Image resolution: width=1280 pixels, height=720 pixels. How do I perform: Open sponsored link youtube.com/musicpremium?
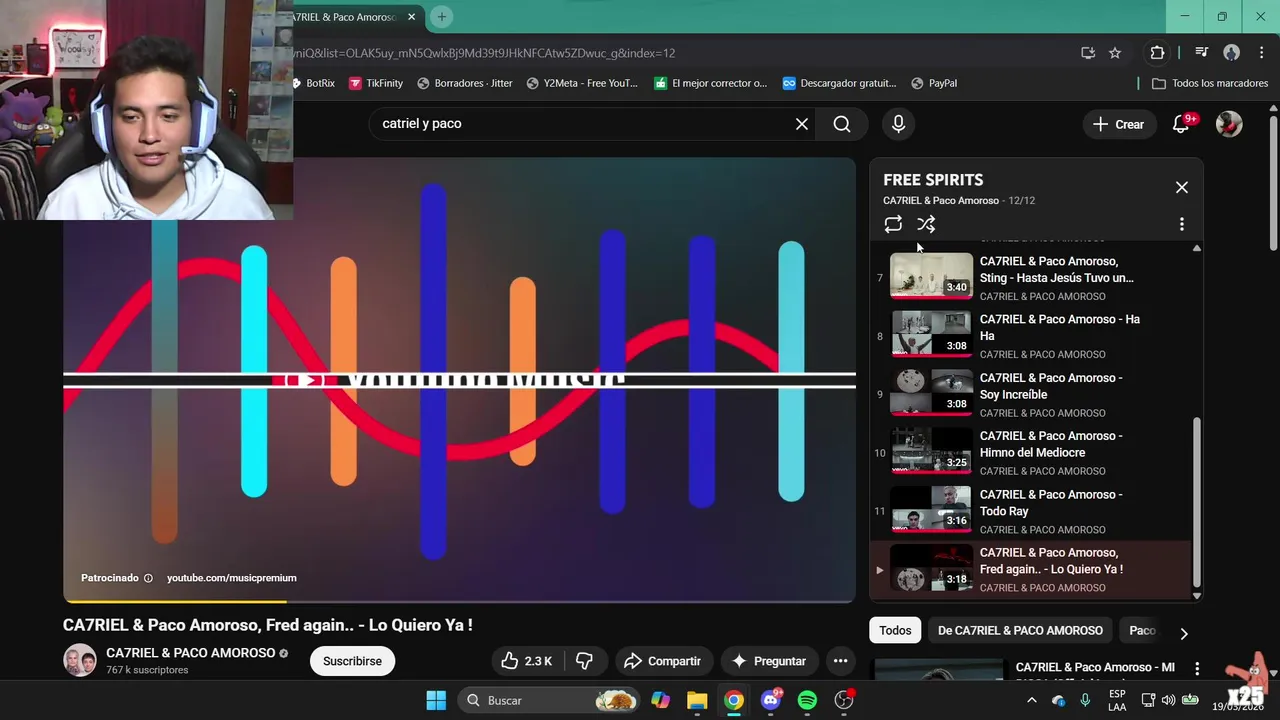tap(231, 578)
